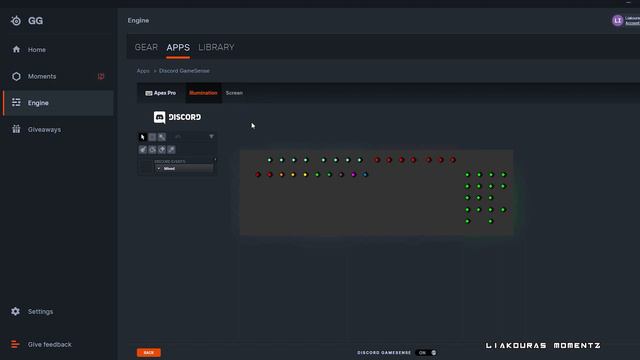The width and height of the screenshot is (640, 360).
Task: Select the magenta LED on the keyboard
Action: pos(353,175)
